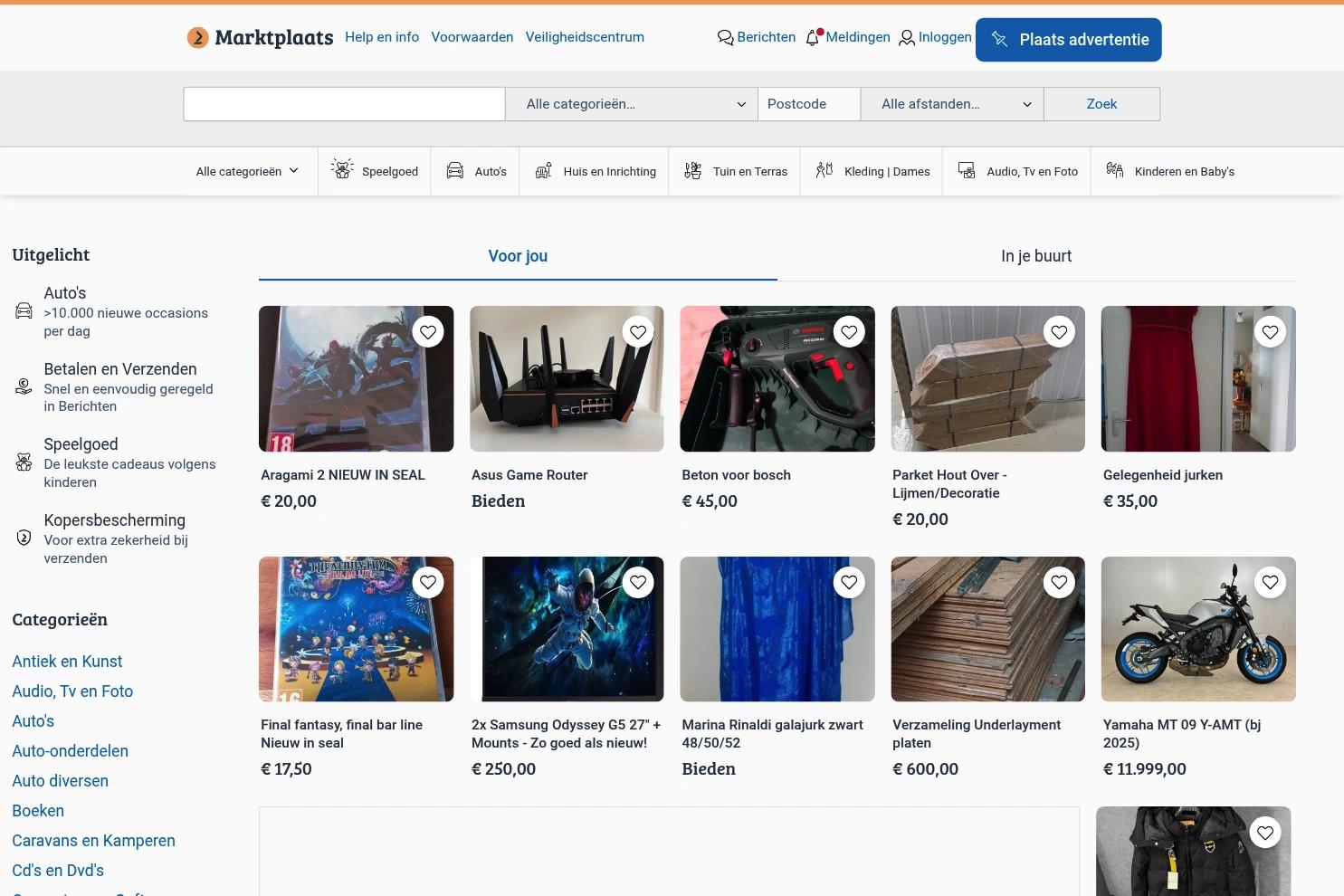1344x896 pixels.
Task: Save Beton voor bosch listing via heart
Action: point(849,332)
